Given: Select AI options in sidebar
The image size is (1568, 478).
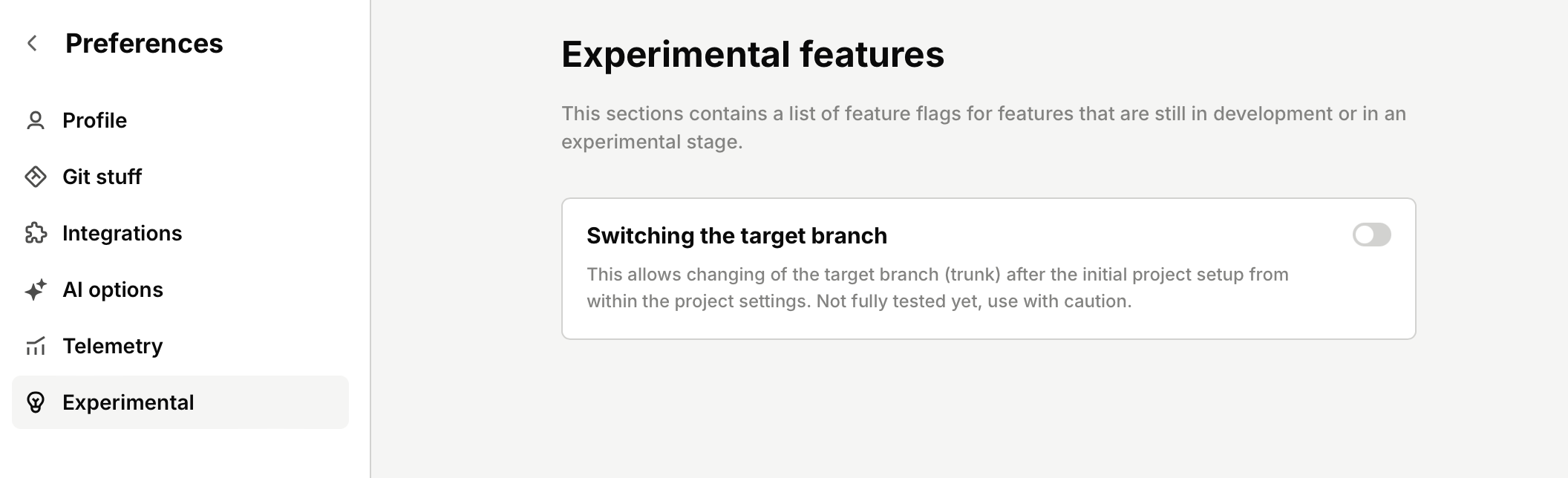Looking at the screenshot, I should click(180, 289).
